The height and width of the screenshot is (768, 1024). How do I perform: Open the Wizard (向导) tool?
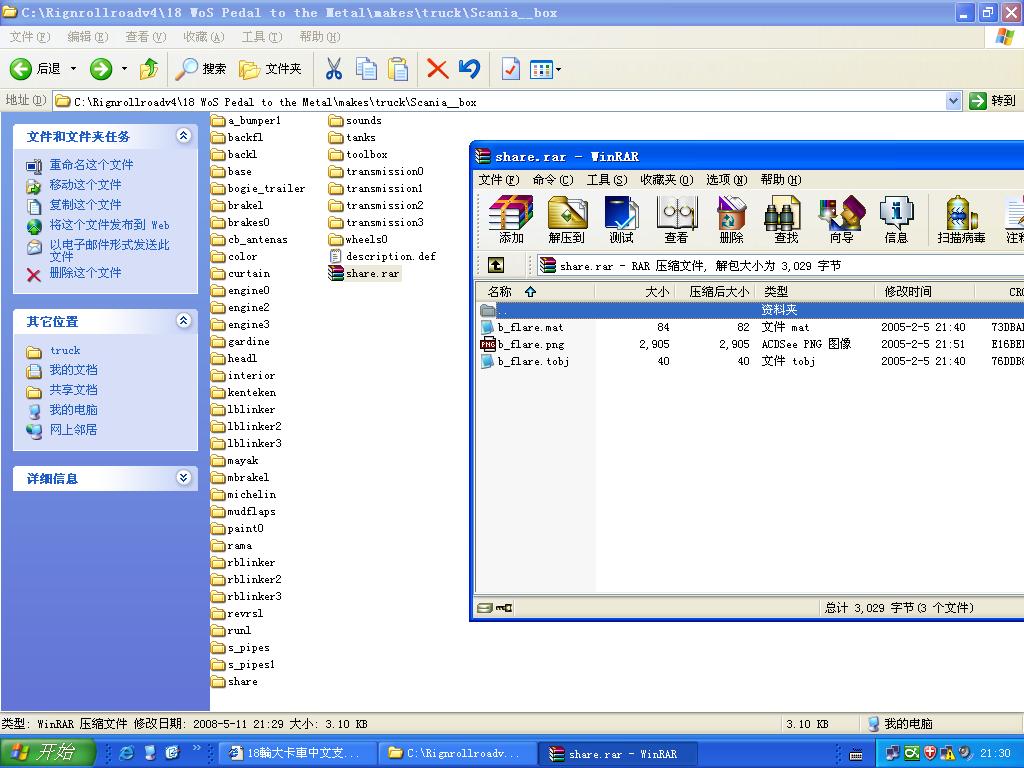pyautogui.click(x=841, y=219)
